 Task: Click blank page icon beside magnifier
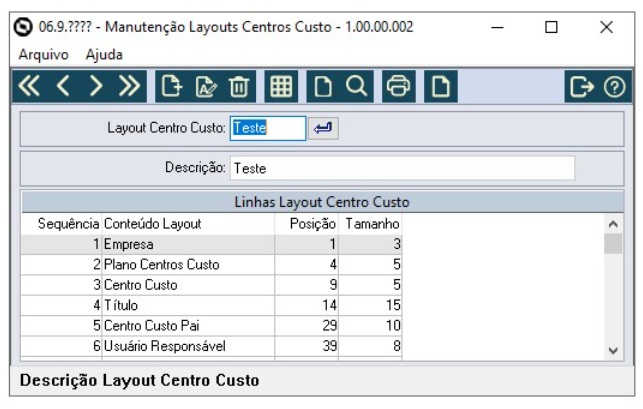coord(323,86)
